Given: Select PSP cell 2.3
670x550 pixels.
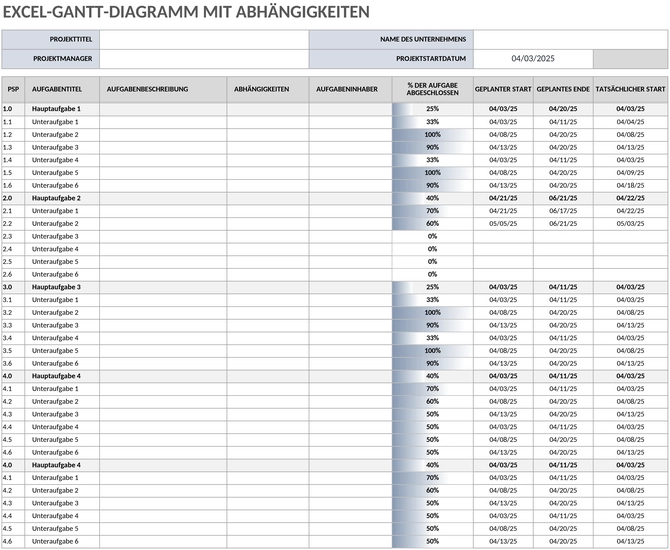Looking at the screenshot, I should pos(13,236).
